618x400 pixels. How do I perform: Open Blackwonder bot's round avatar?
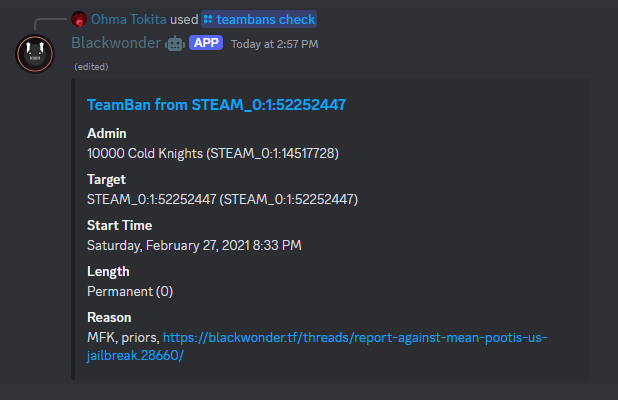pyautogui.click(x=35, y=54)
